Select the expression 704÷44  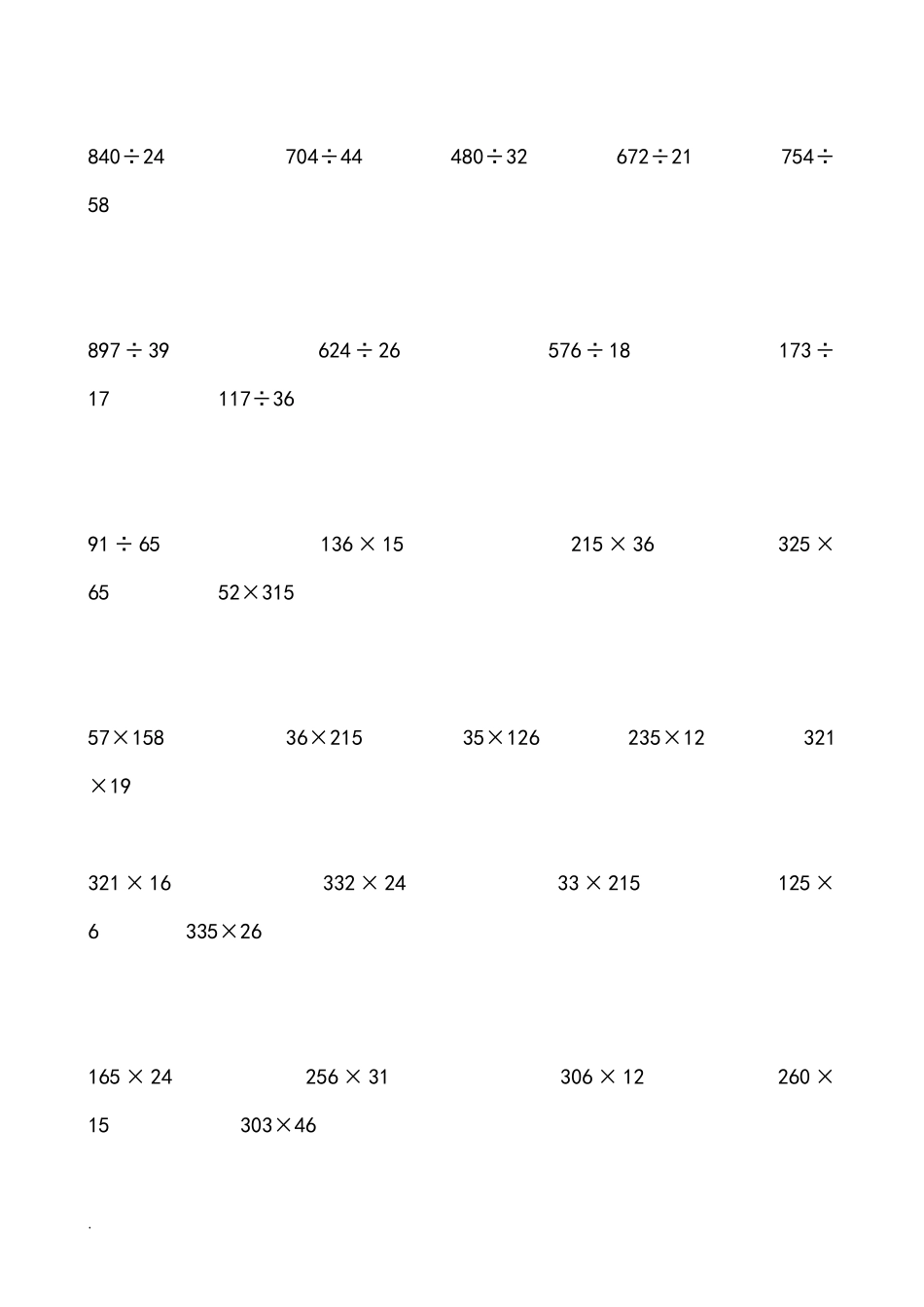324,157
